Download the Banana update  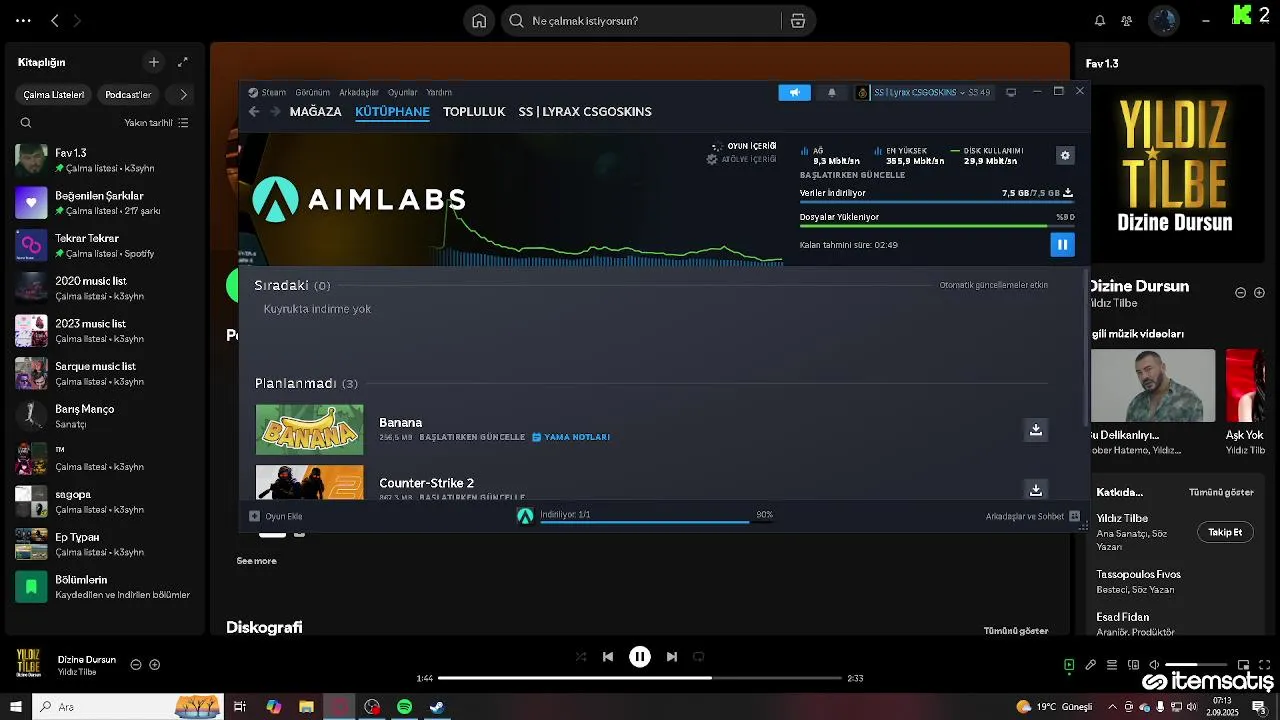pyautogui.click(x=1036, y=429)
